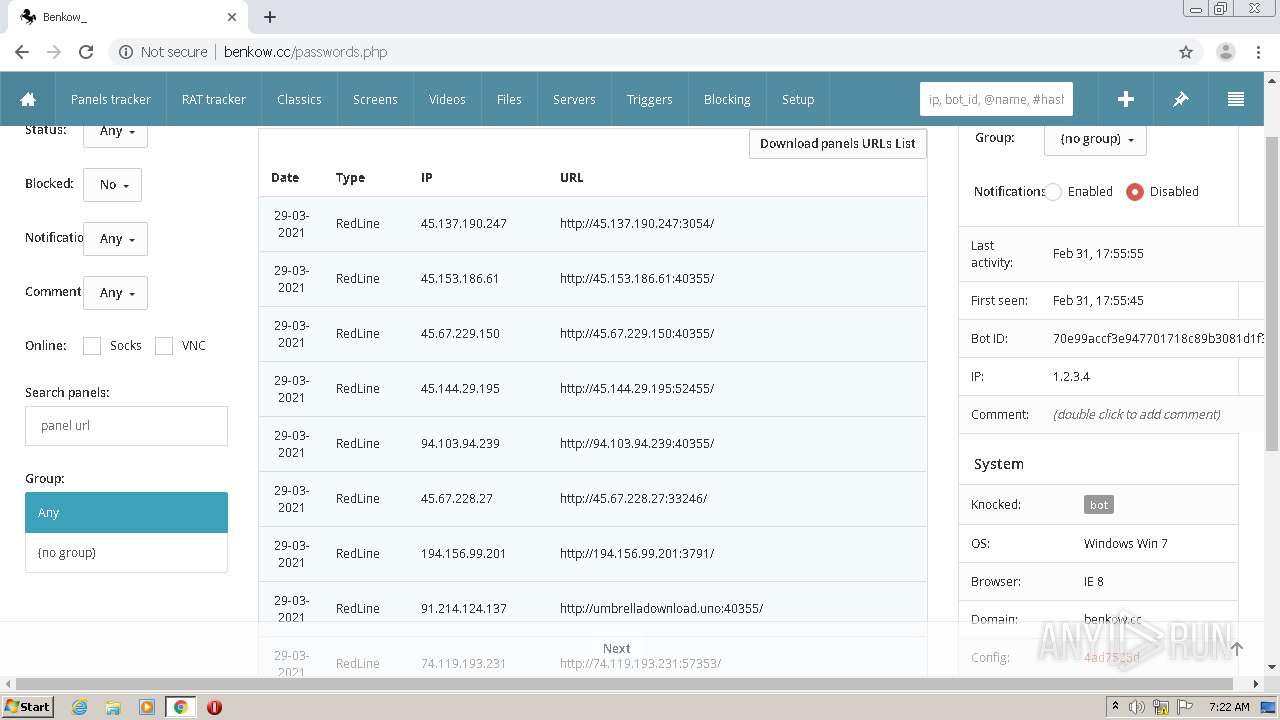Click scroll-to-top arrow icon
1280x720 pixels.
[1237, 649]
